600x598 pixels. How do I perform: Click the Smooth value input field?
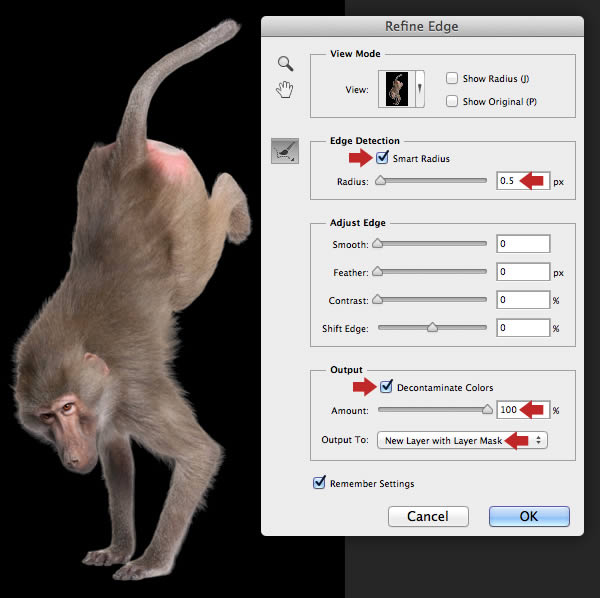[x=523, y=244]
